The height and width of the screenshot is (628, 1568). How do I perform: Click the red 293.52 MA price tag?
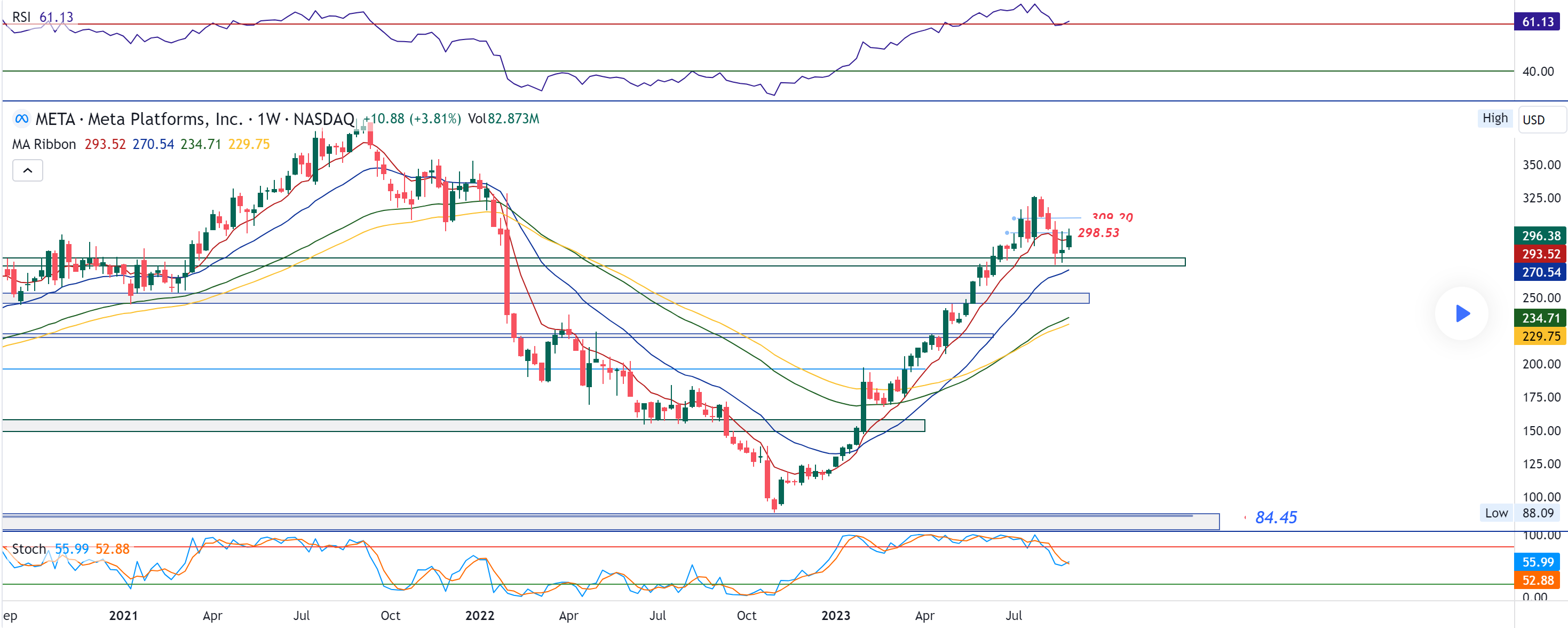coord(1540,254)
